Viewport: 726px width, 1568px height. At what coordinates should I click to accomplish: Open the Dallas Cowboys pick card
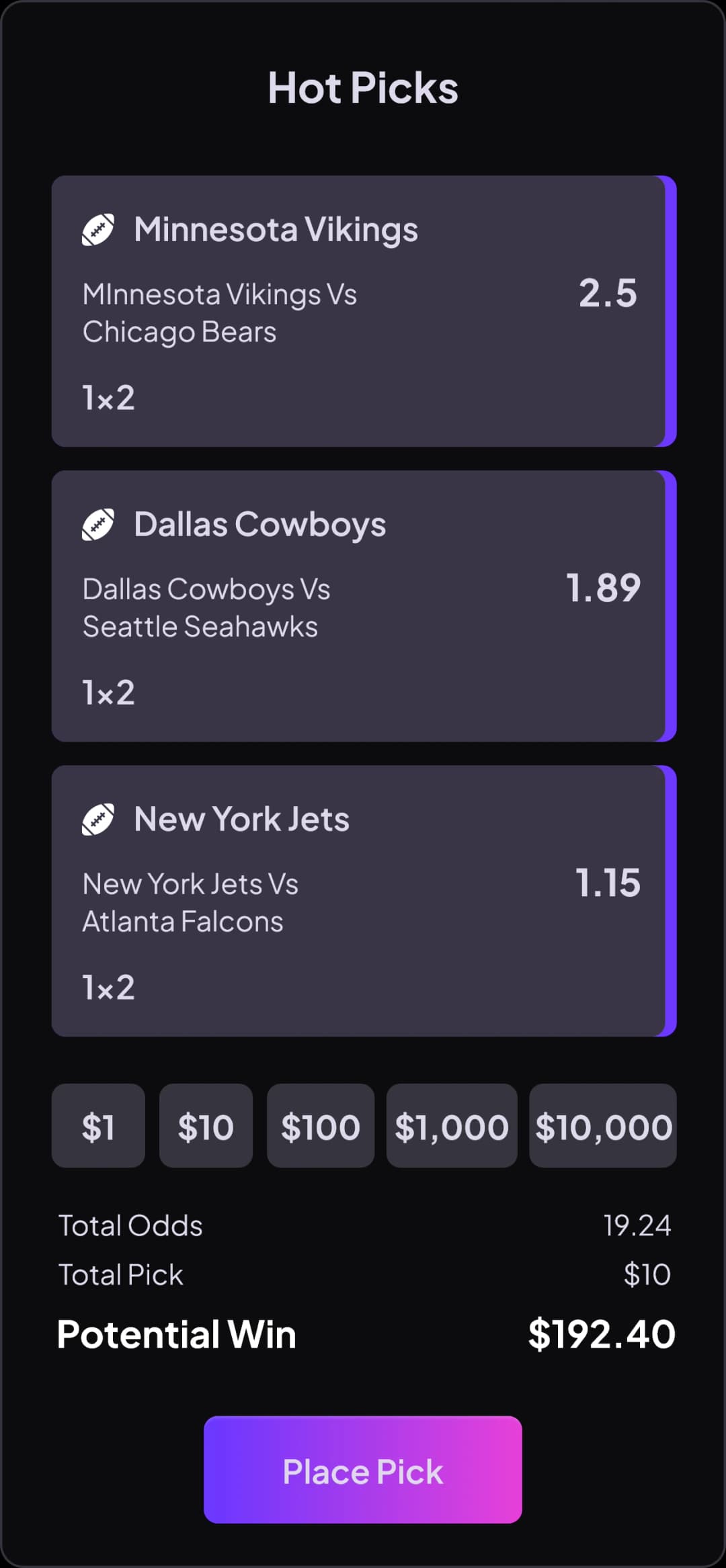[364, 606]
